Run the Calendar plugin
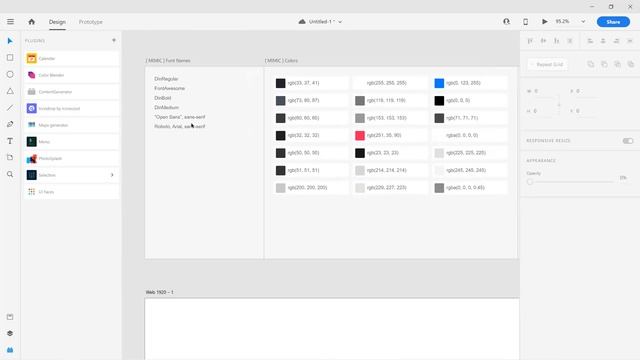 click(72, 58)
